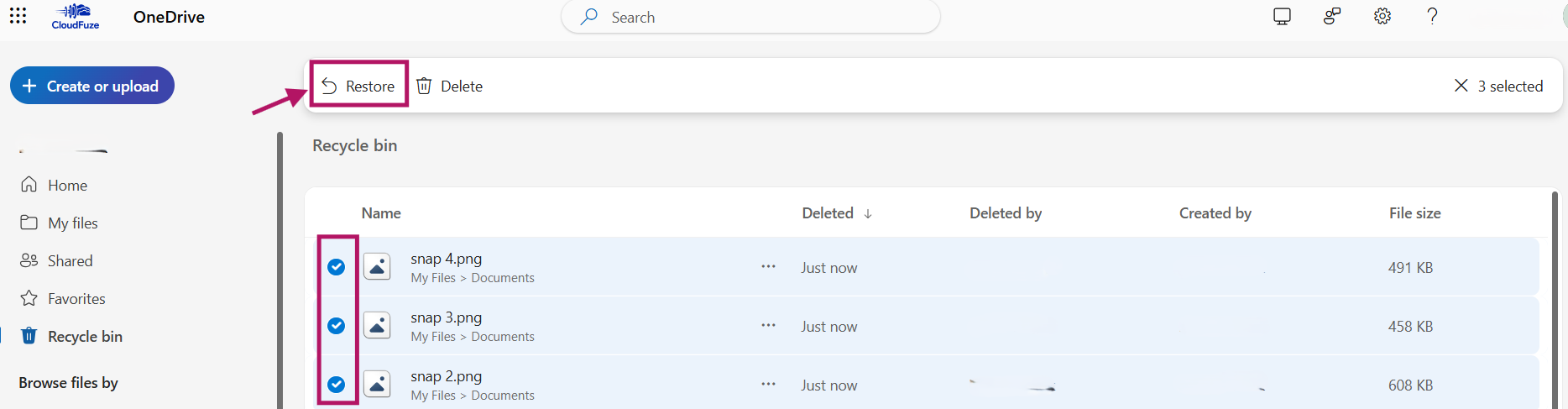The height and width of the screenshot is (409, 1568).
Task: Open Shared in sidebar
Action: pos(70,260)
